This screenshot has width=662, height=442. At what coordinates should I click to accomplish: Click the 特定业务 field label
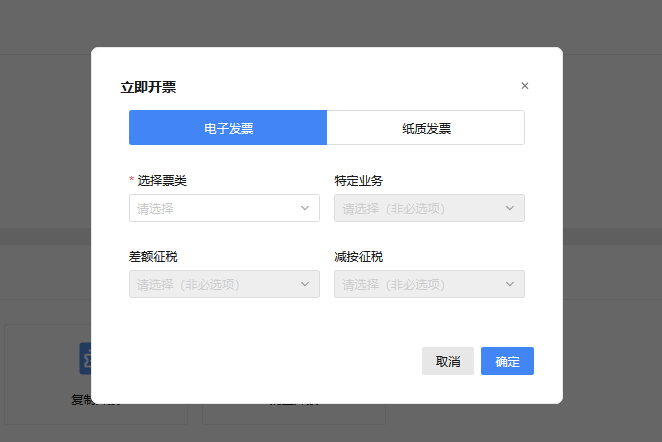click(x=358, y=181)
